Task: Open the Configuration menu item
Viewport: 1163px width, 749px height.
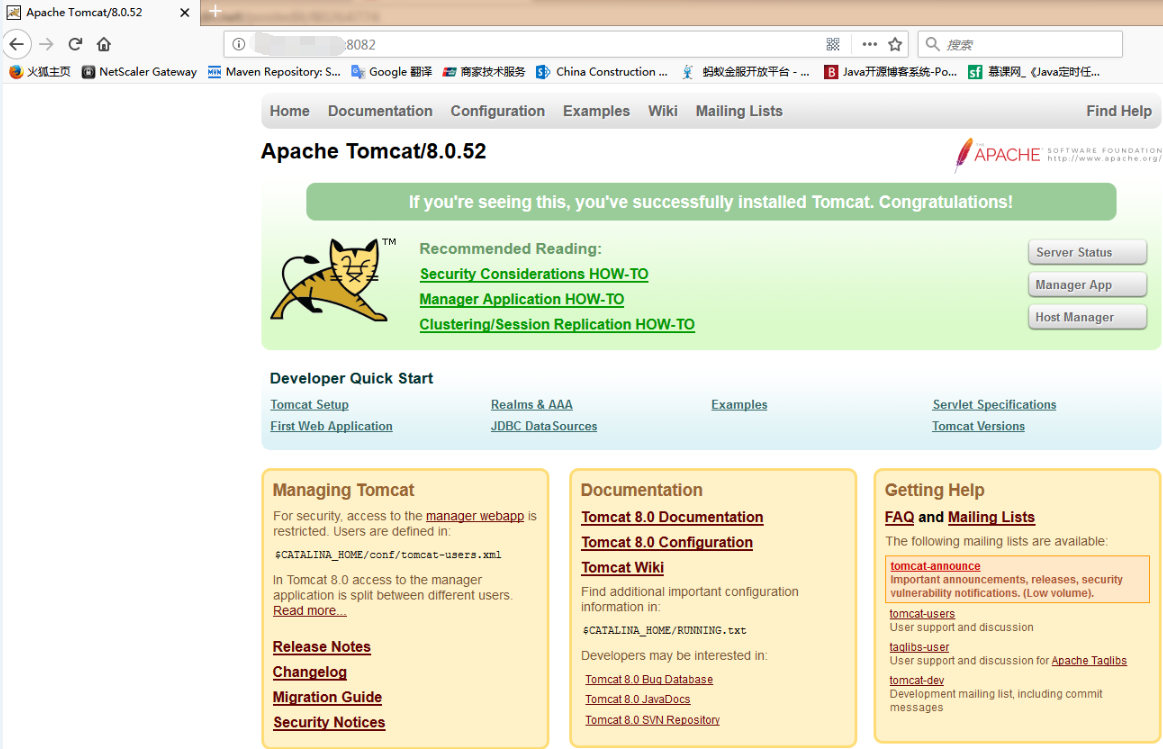Action: pyautogui.click(x=498, y=111)
